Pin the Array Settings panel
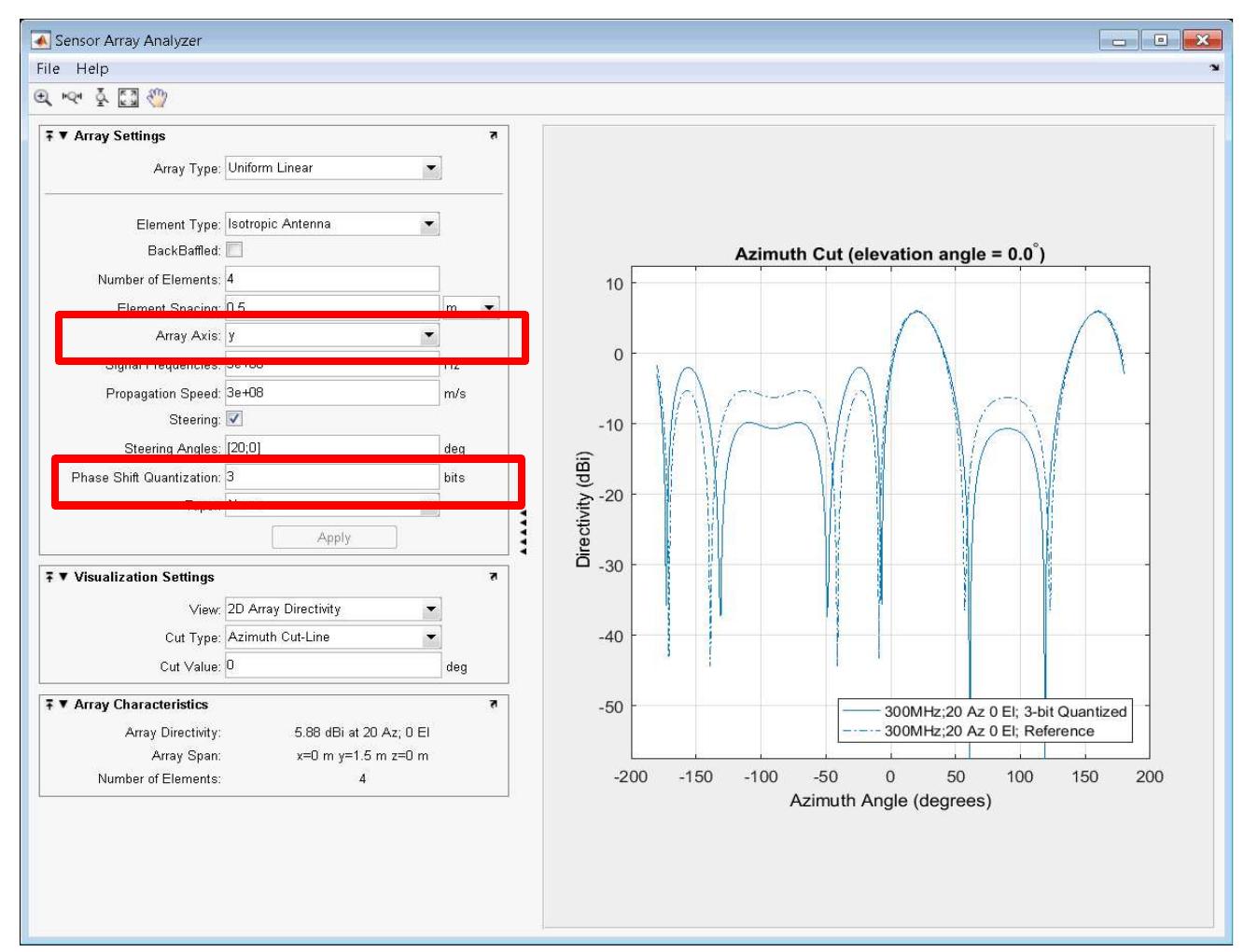The height and width of the screenshot is (952, 1244). tap(50, 135)
